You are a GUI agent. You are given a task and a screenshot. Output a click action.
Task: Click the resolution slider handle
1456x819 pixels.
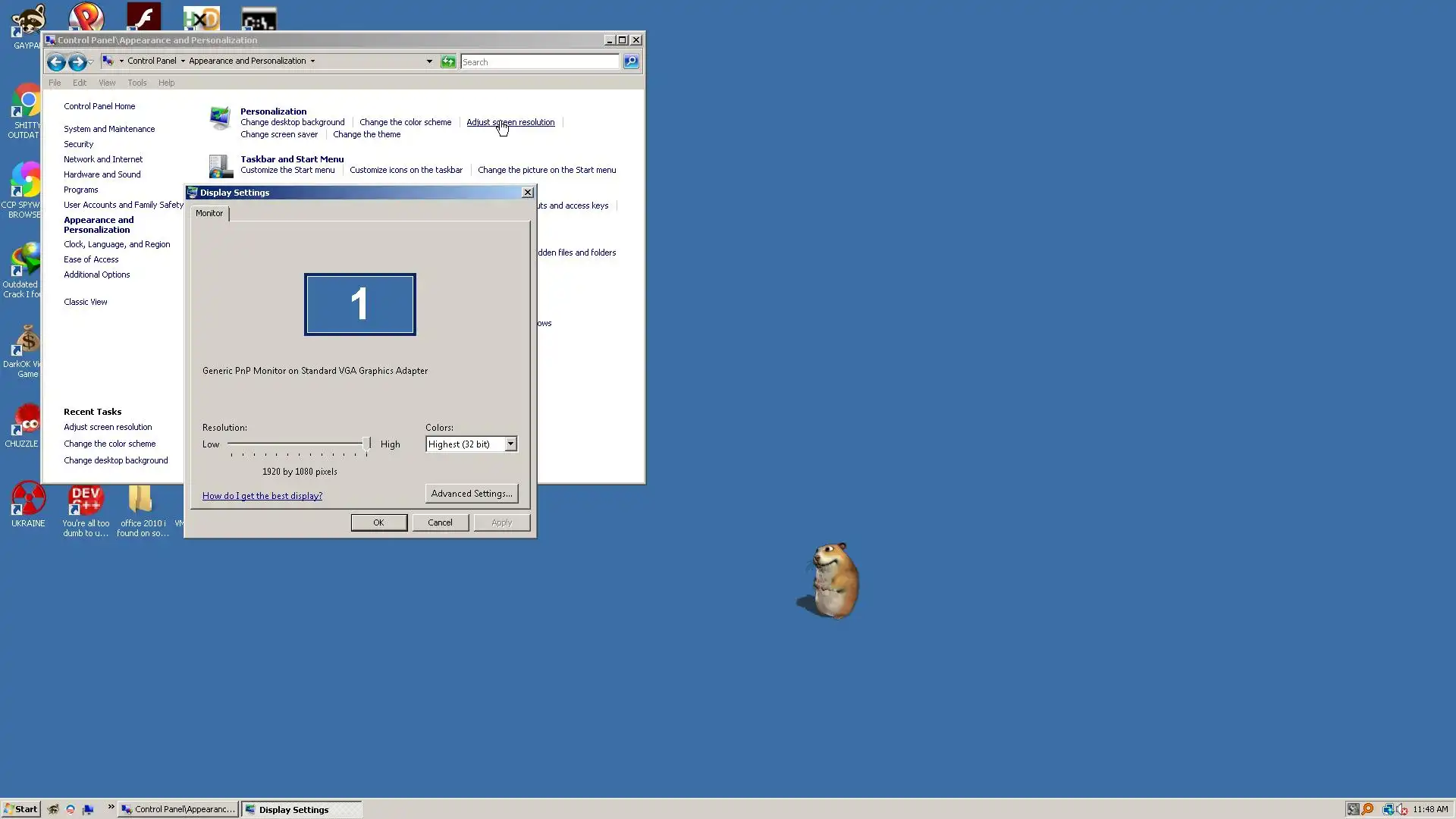(367, 444)
